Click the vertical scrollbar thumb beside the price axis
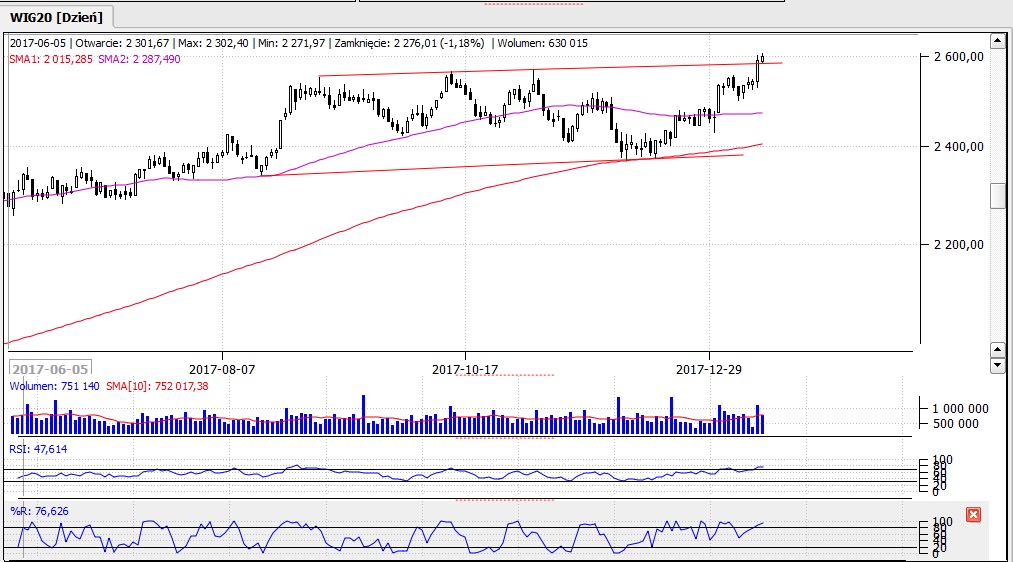This screenshot has height=562, width=1013. tap(997, 196)
